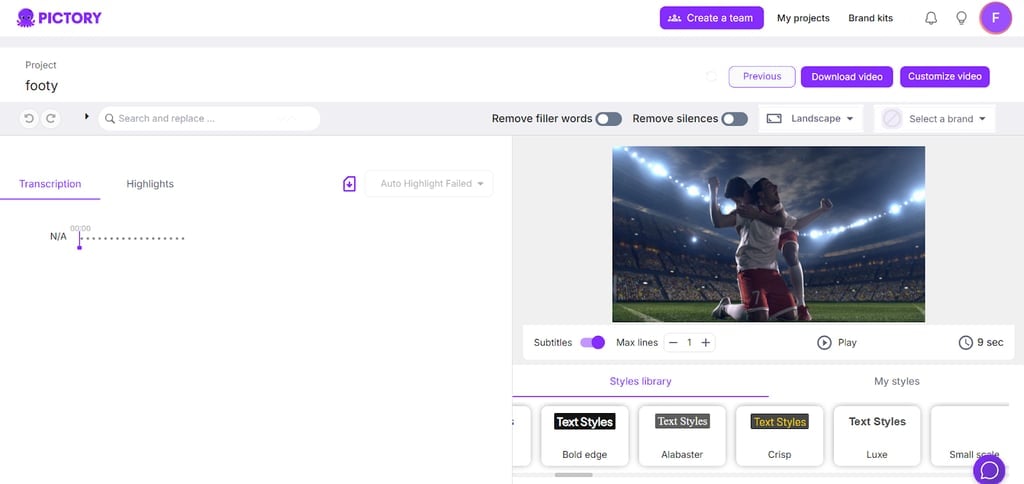
Task: Open the Select a brand dropdown
Action: tap(935, 119)
